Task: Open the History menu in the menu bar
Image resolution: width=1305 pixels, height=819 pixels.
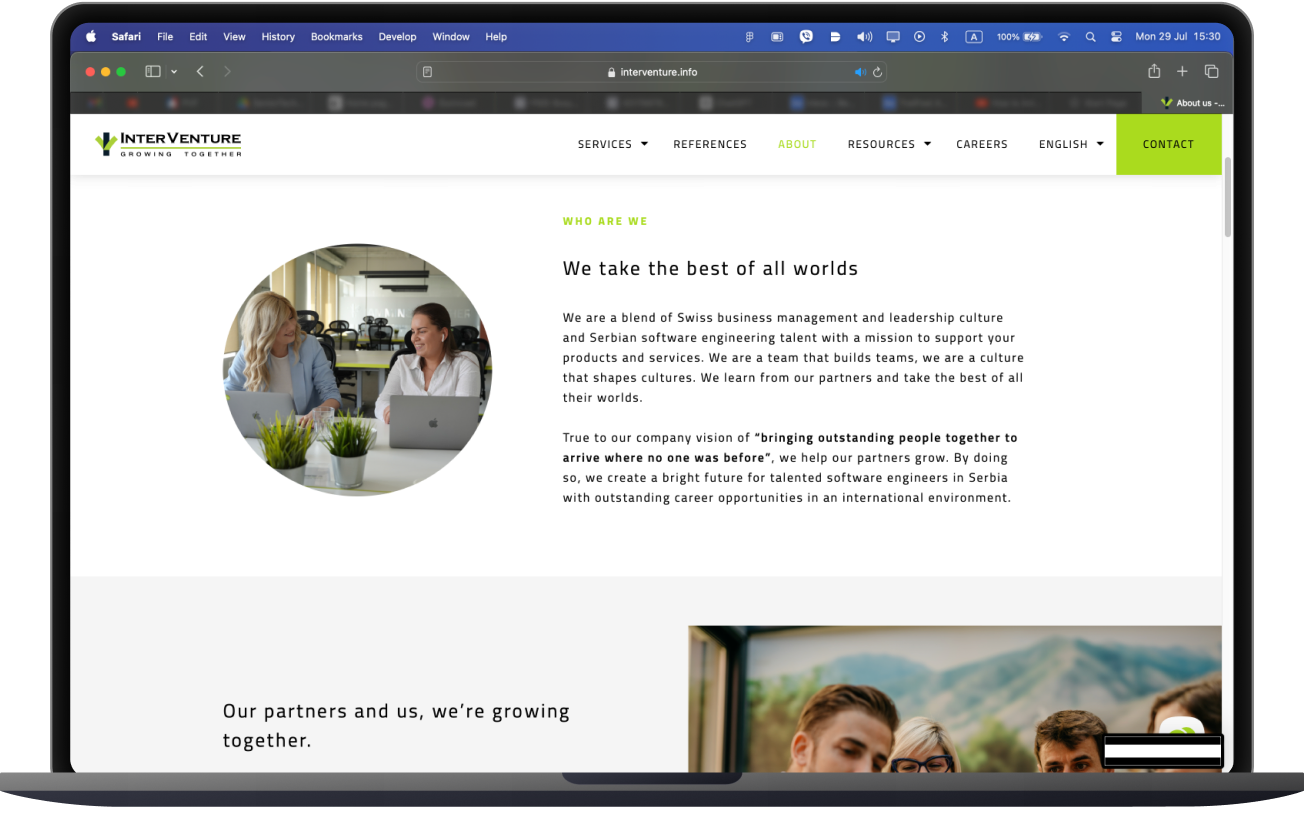Action: (x=278, y=37)
